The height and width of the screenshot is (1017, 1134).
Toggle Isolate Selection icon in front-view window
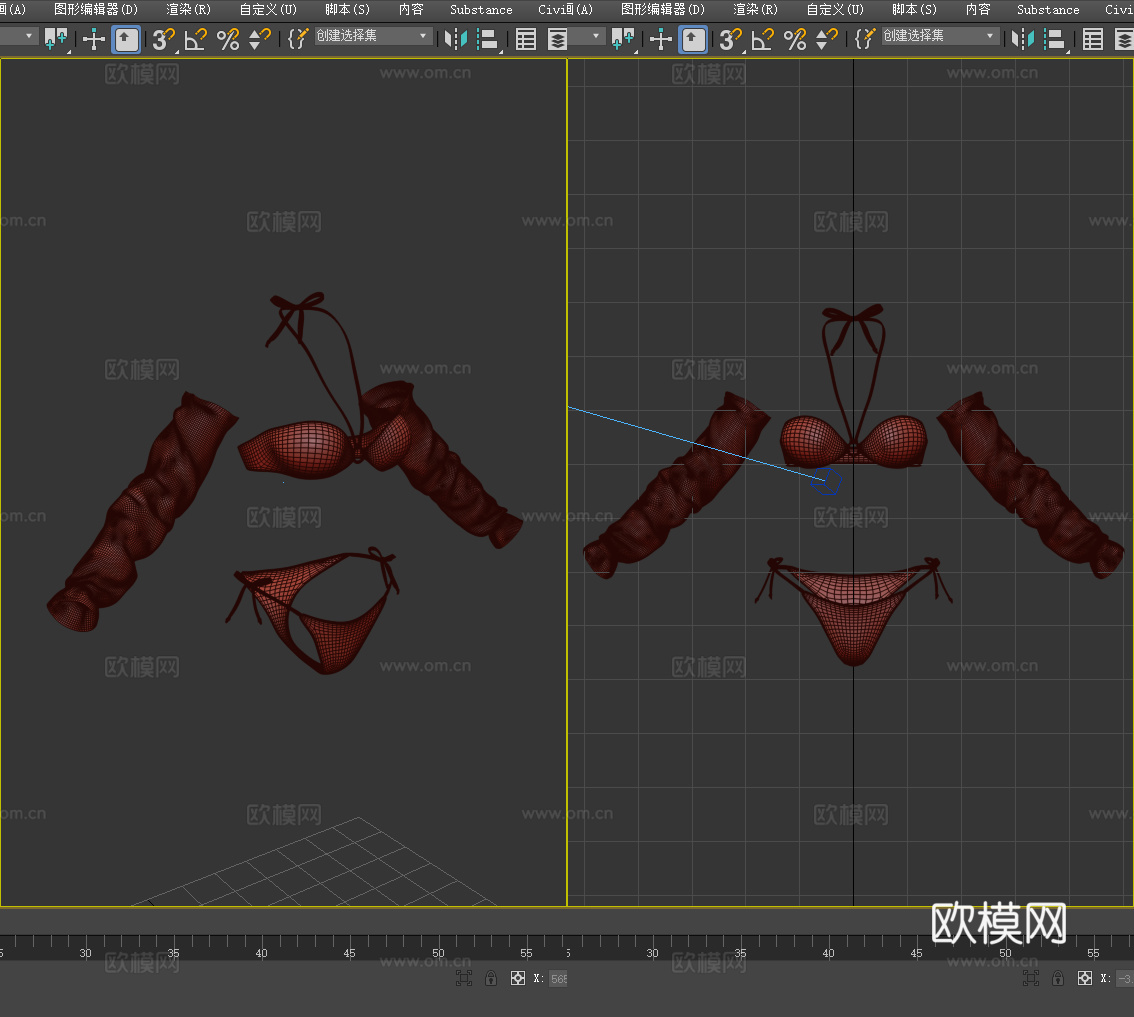pos(1031,978)
